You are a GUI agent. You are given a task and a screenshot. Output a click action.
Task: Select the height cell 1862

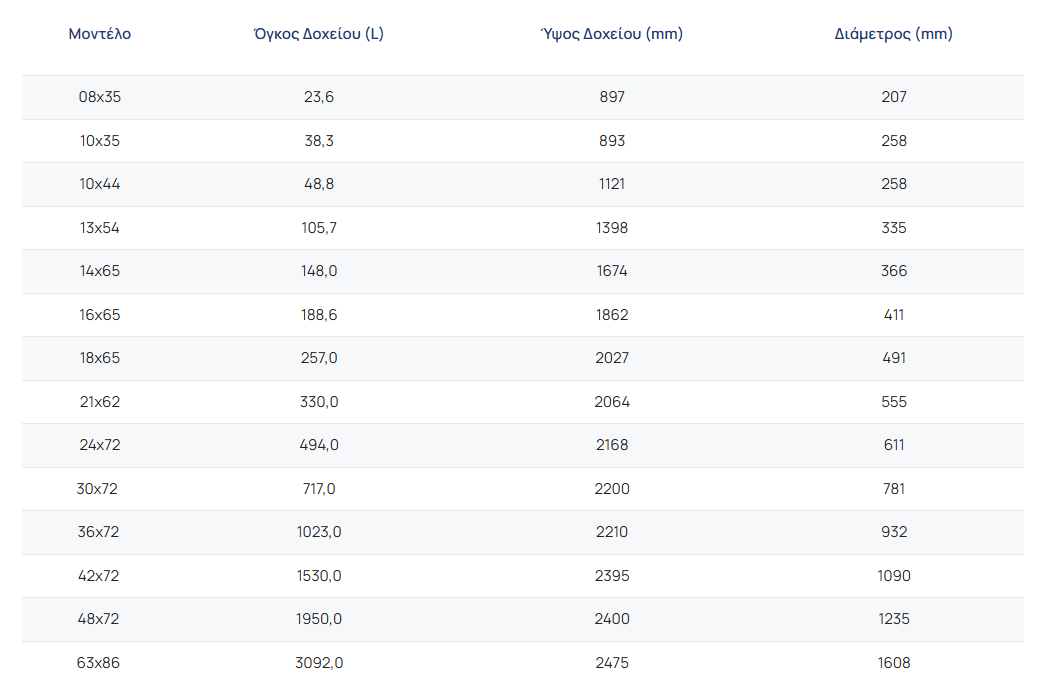(611, 315)
